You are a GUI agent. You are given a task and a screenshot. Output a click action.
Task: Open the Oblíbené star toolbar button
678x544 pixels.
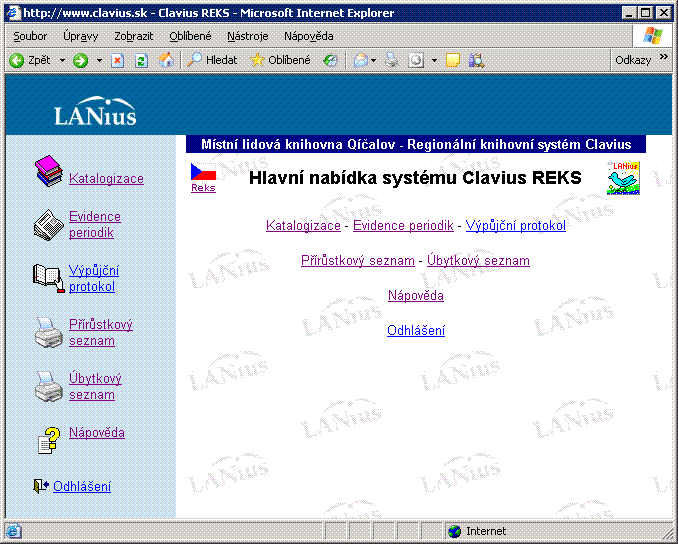click(x=281, y=60)
